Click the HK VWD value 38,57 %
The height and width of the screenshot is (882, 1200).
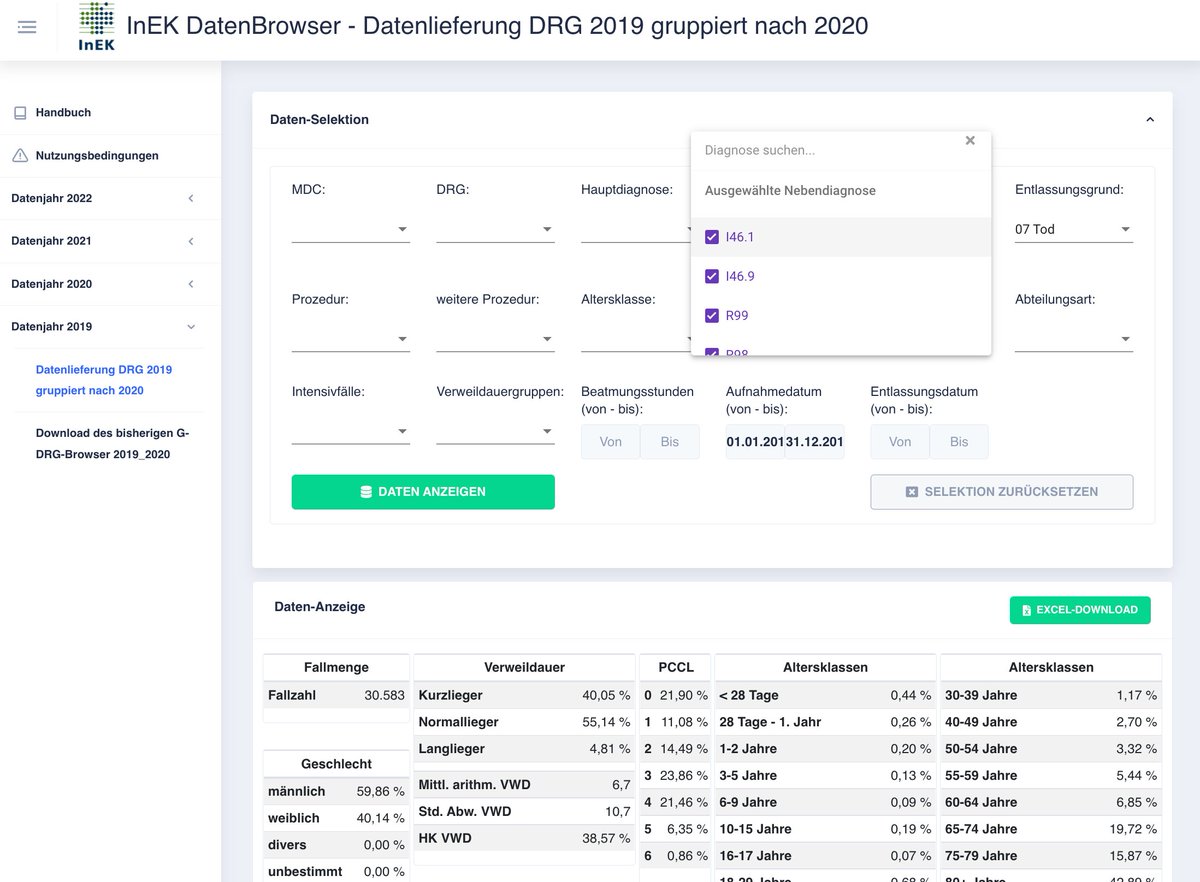pos(606,838)
